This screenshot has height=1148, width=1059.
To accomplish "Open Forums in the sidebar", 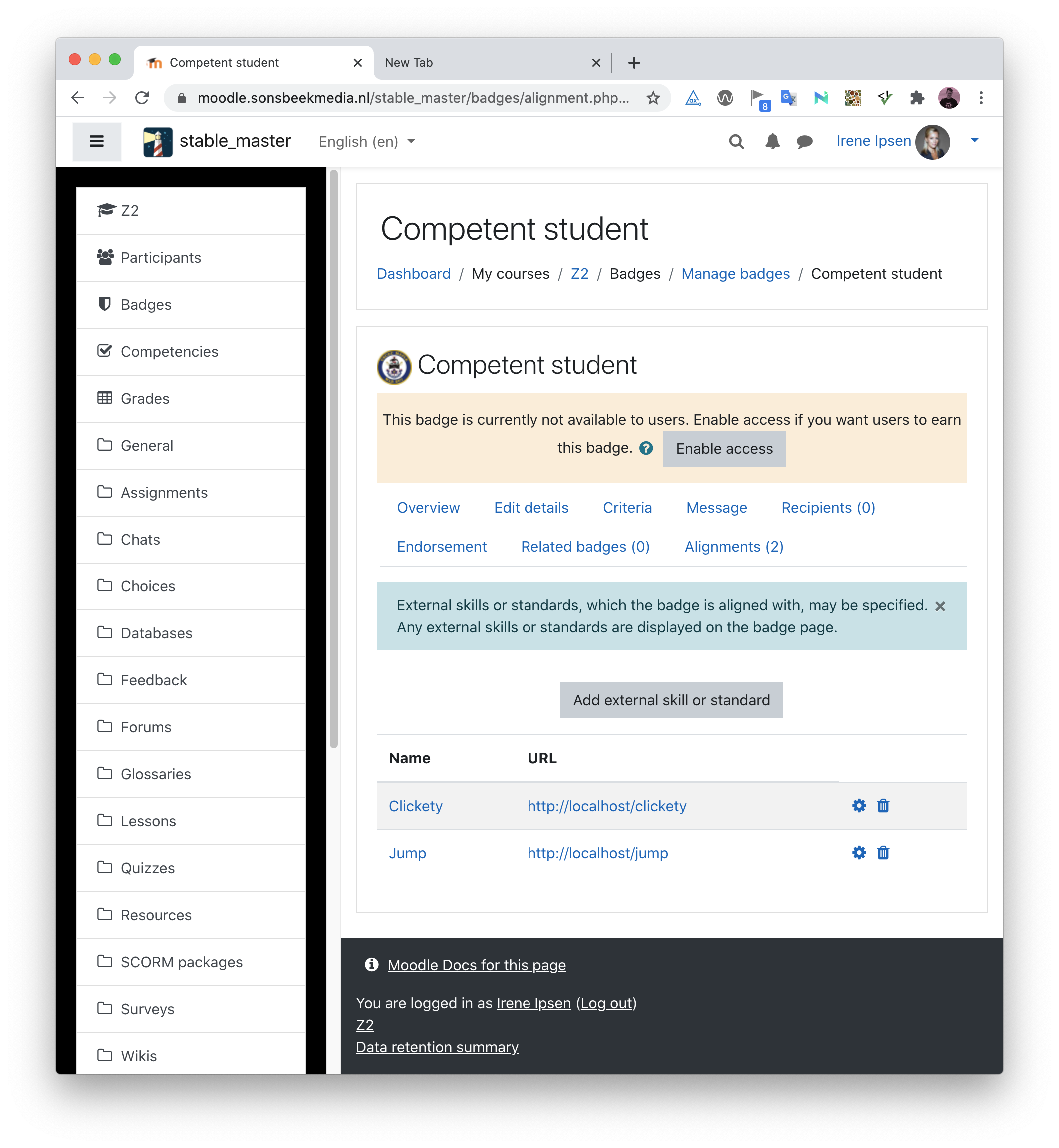I will 190,727.
